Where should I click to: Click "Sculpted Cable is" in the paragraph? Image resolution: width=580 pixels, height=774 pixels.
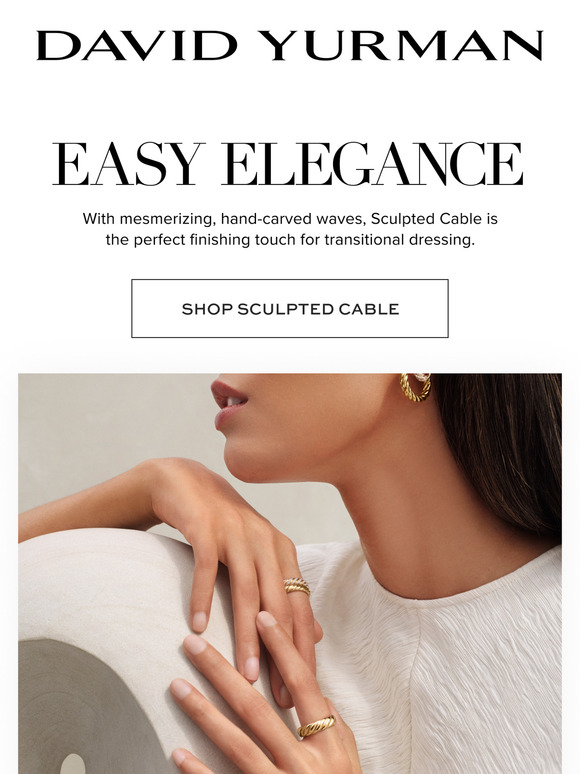click(x=434, y=219)
